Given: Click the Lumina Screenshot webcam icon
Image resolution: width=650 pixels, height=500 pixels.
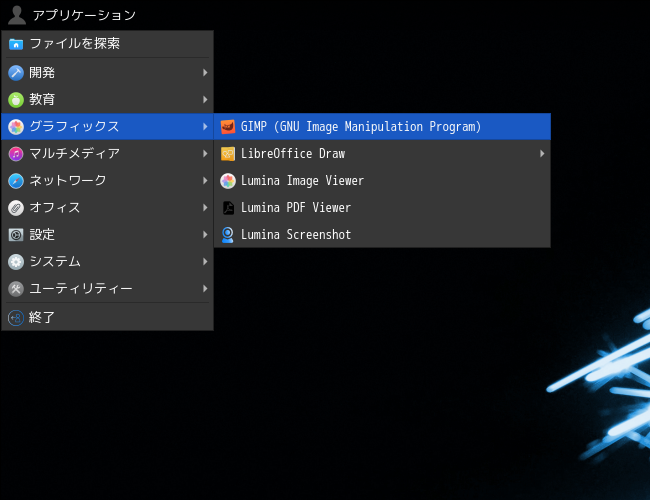Looking at the screenshot, I should (228, 235).
